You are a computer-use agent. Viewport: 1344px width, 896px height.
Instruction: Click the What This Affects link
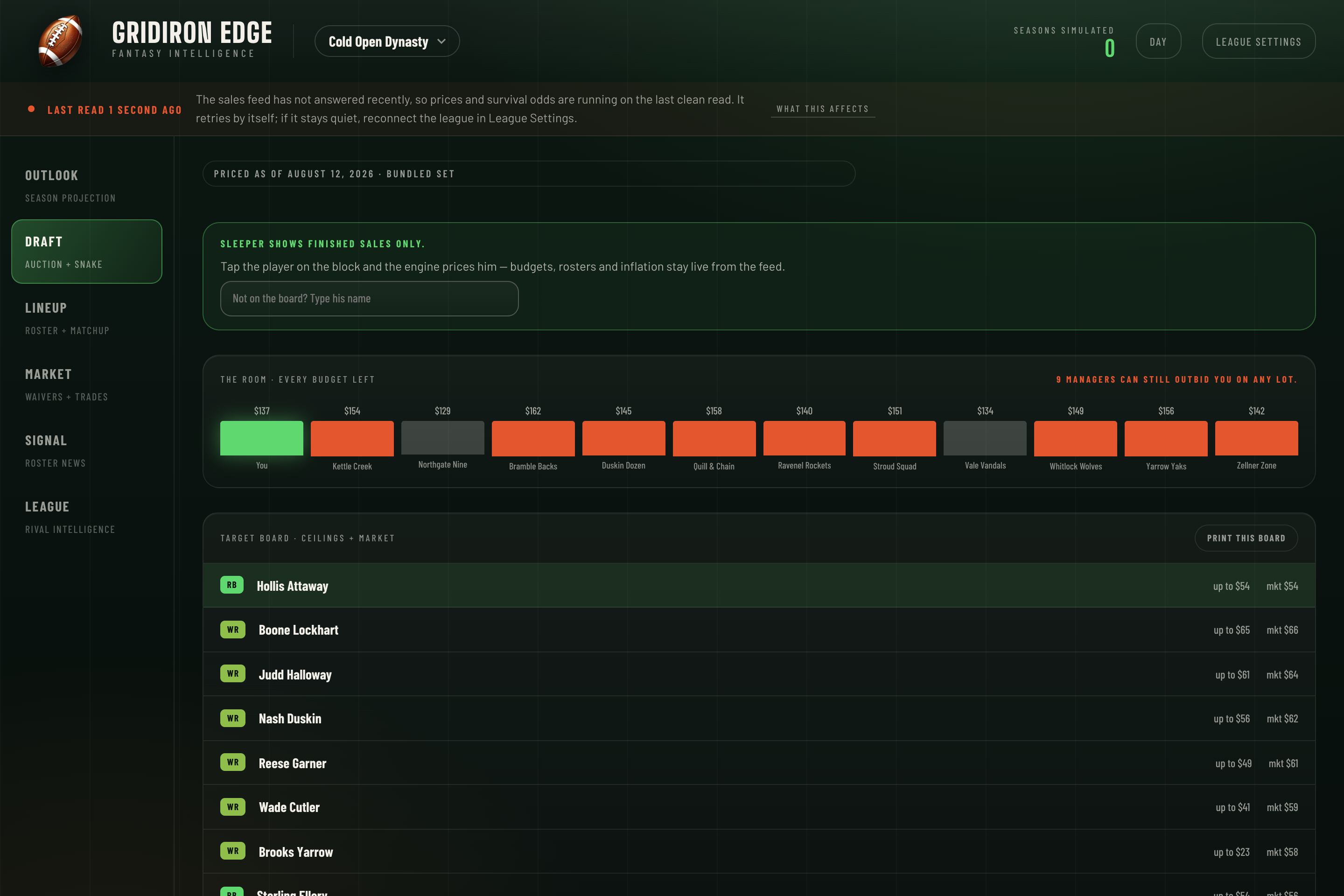pyautogui.click(x=822, y=109)
